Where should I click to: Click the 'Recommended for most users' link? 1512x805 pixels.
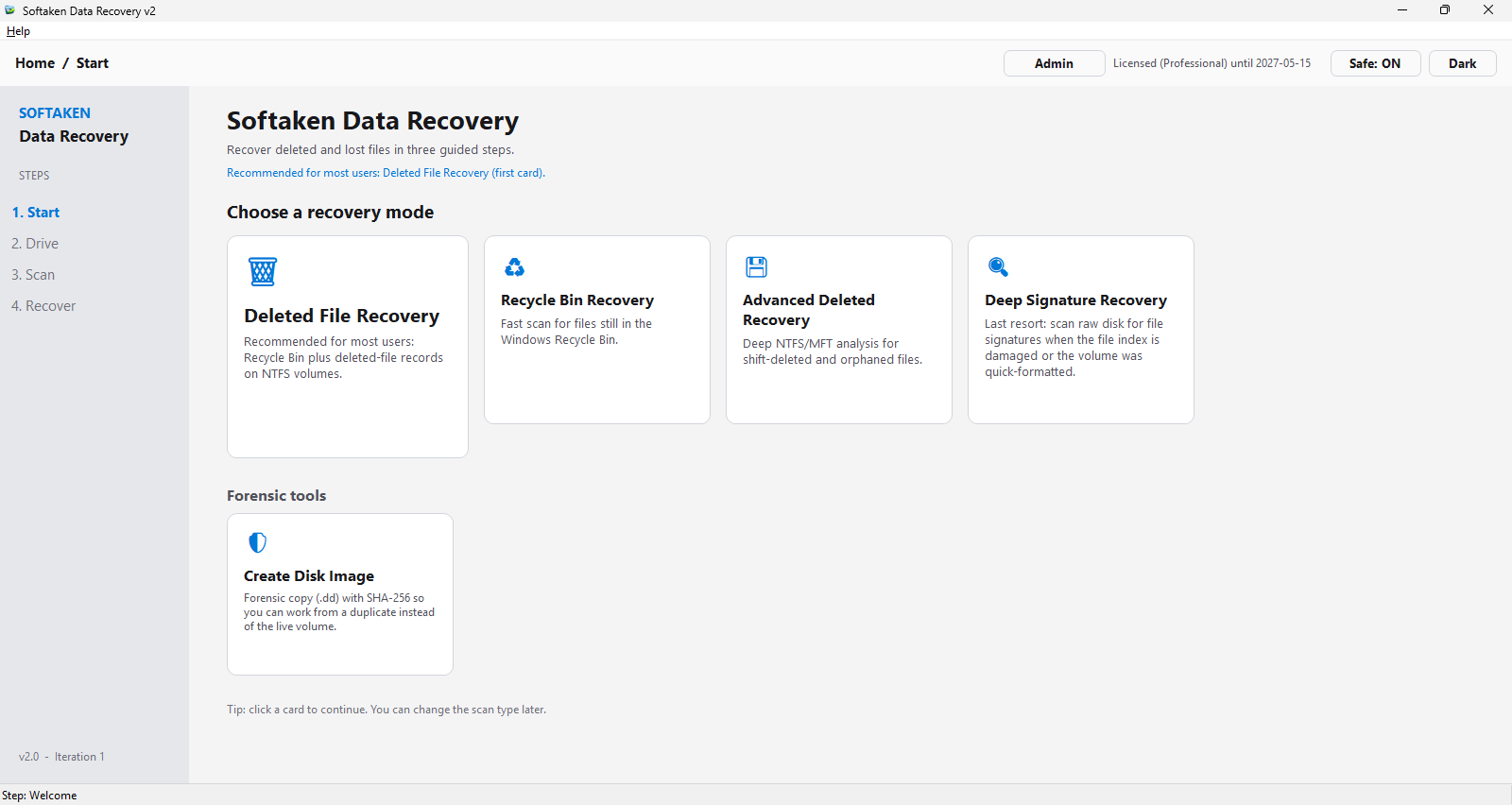coord(386,173)
